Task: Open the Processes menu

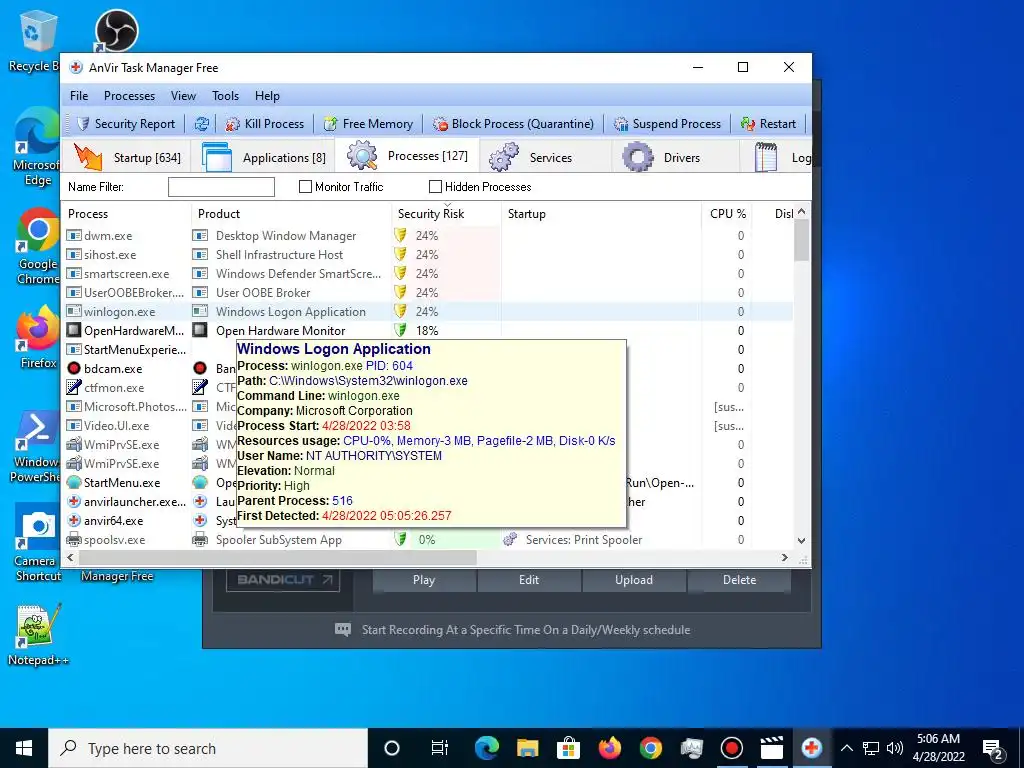Action: point(129,95)
